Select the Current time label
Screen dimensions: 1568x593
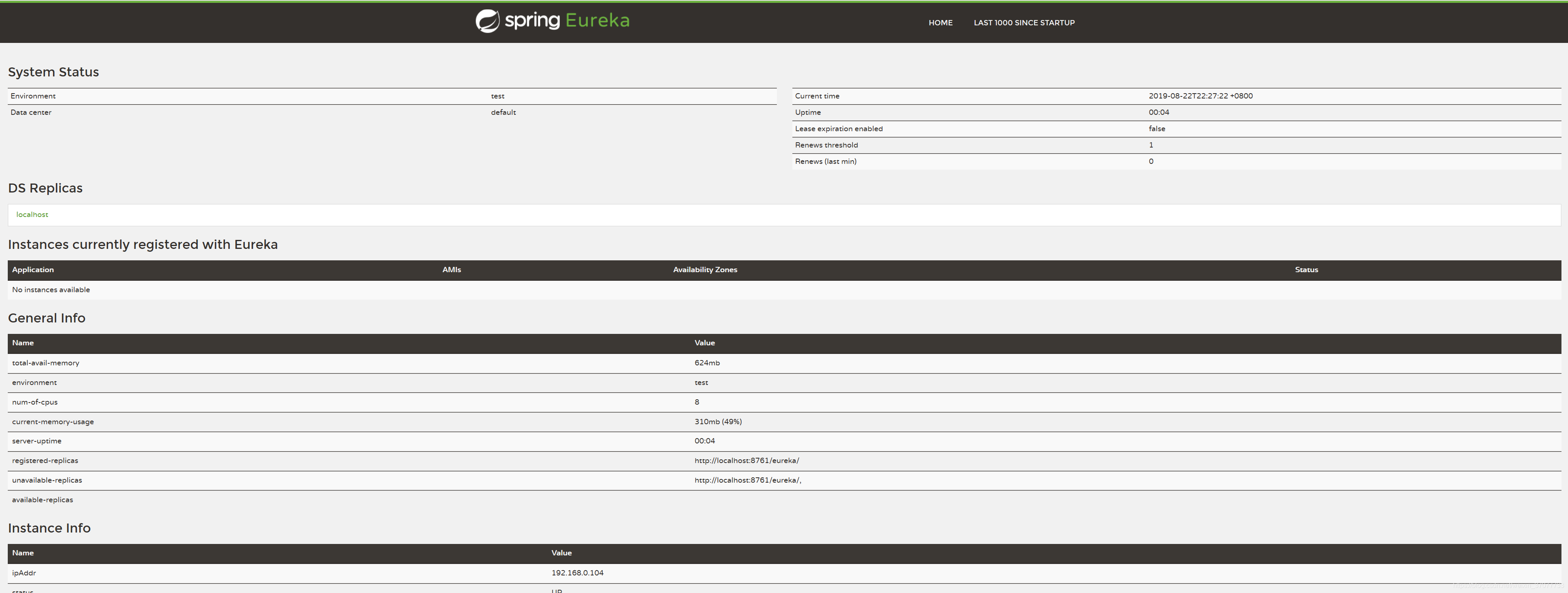pyautogui.click(x=817, y=96)
